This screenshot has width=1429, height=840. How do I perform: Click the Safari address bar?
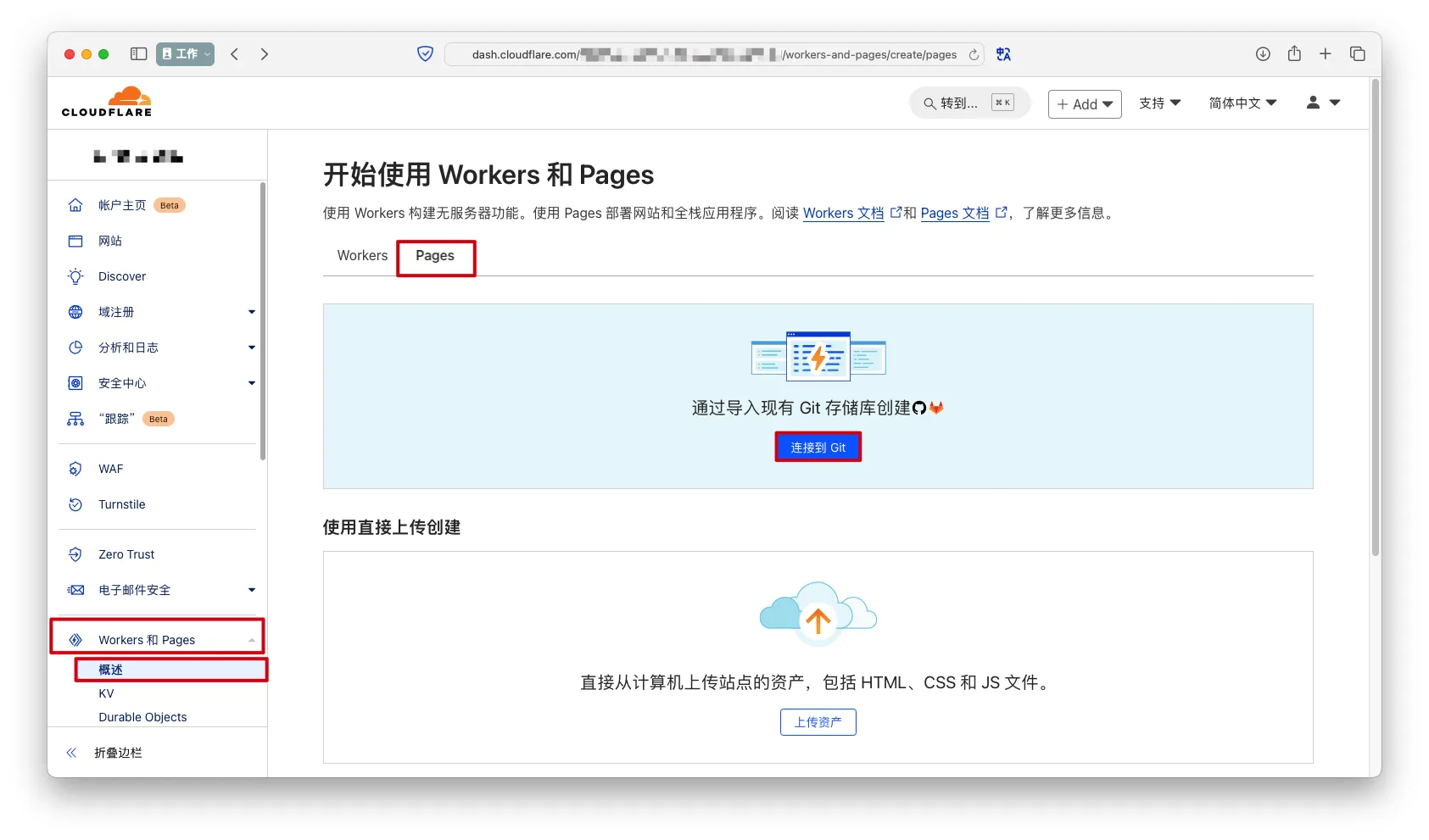(714, 54)
